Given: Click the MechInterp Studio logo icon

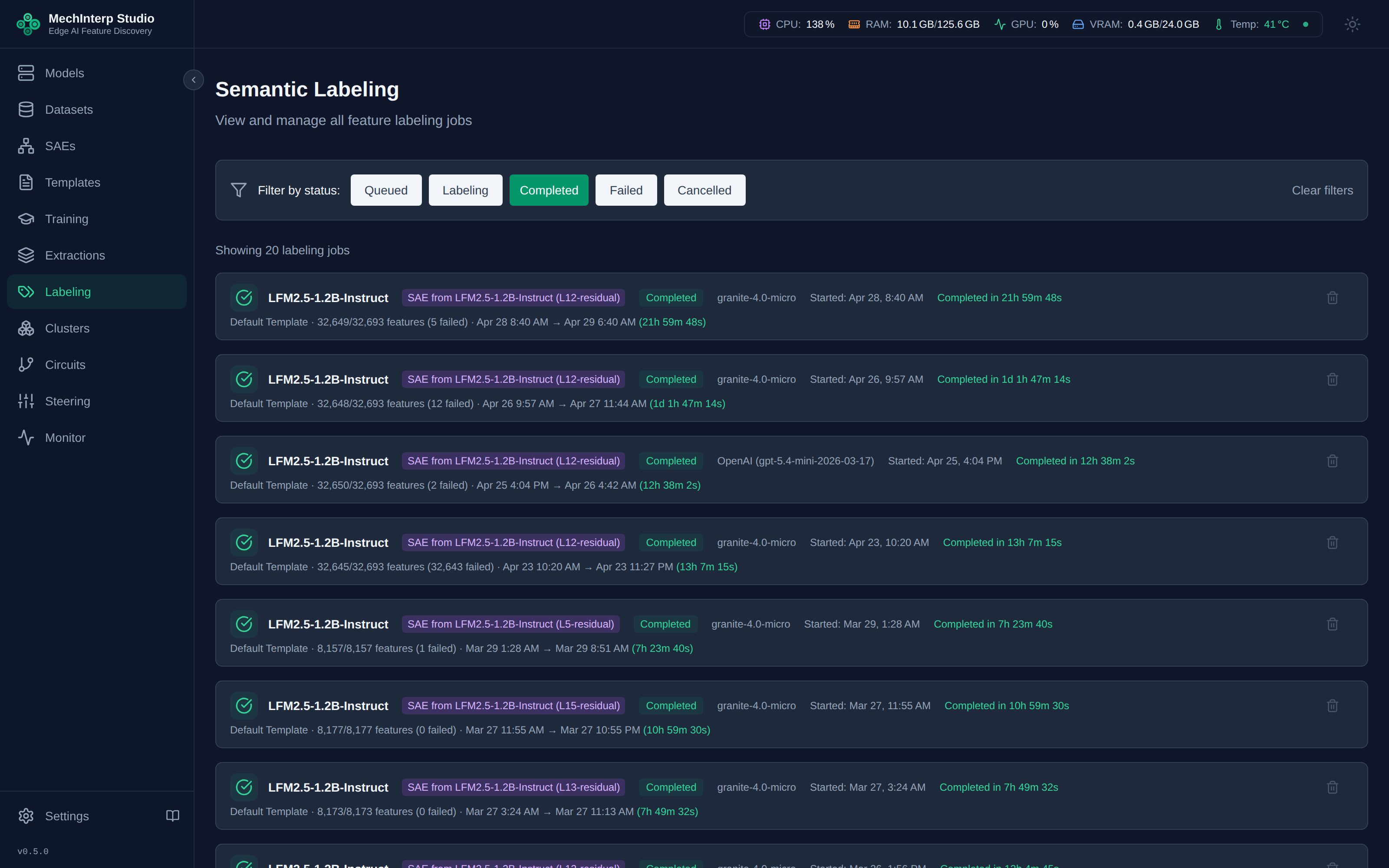Looking at the screenshot, I should click(28, 24).
